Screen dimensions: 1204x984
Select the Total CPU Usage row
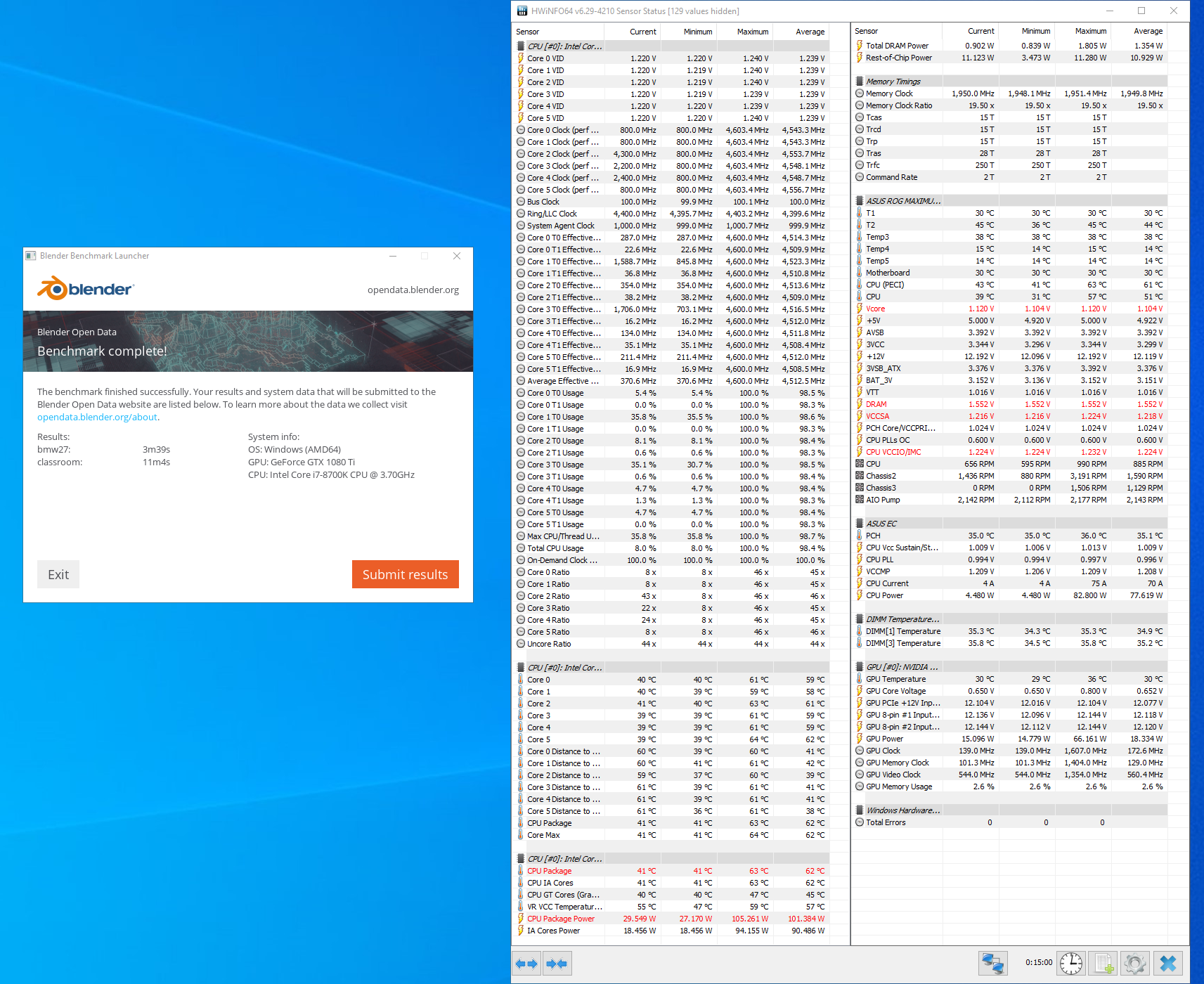[672, 548]
